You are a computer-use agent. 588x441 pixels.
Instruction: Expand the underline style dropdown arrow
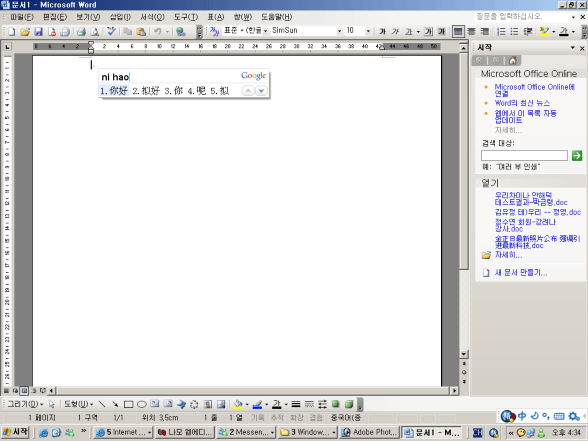pyautogui.click(x=418, y=32)
